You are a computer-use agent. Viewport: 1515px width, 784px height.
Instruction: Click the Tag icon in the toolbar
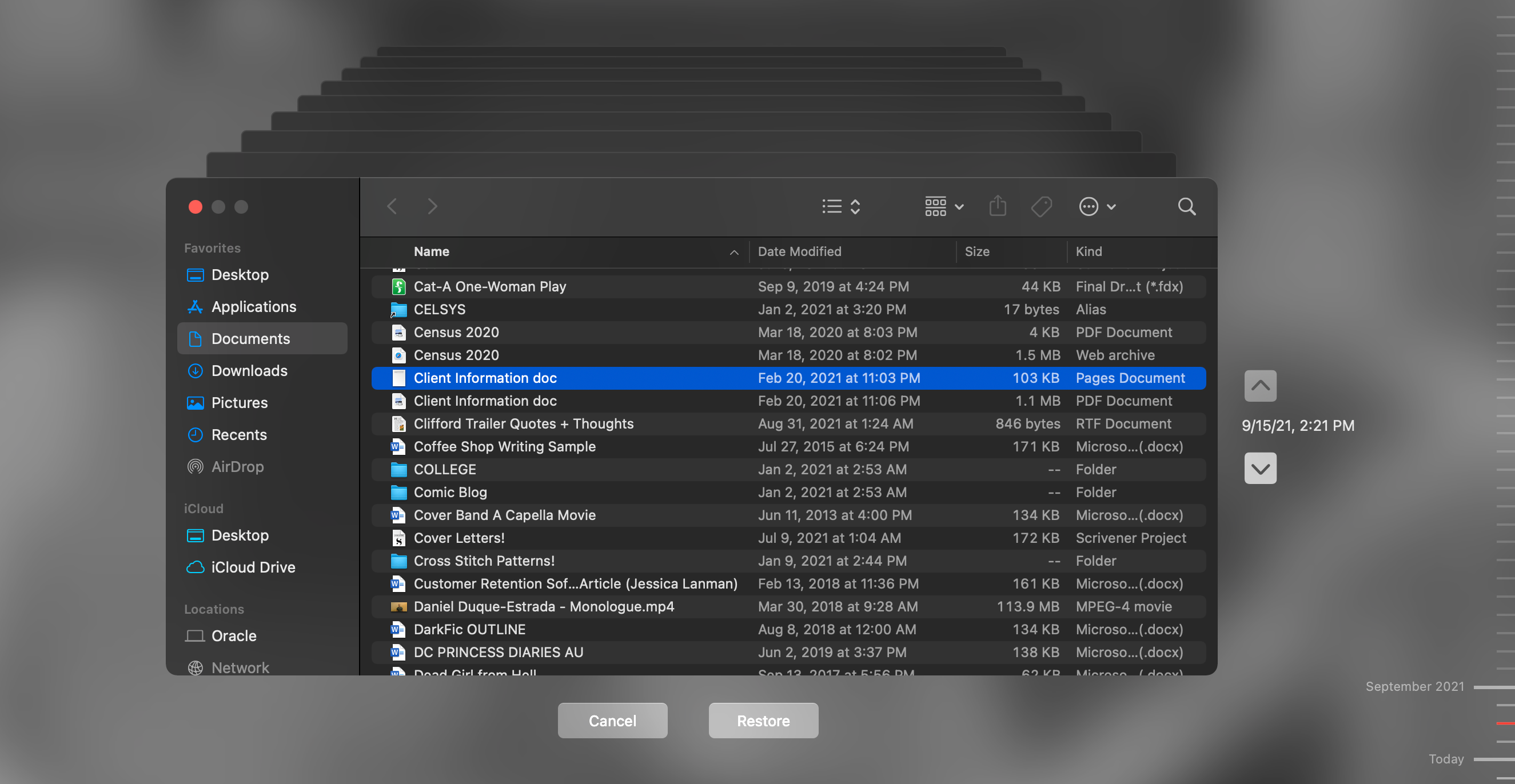pyautogui.click(x=1042, y=206)
